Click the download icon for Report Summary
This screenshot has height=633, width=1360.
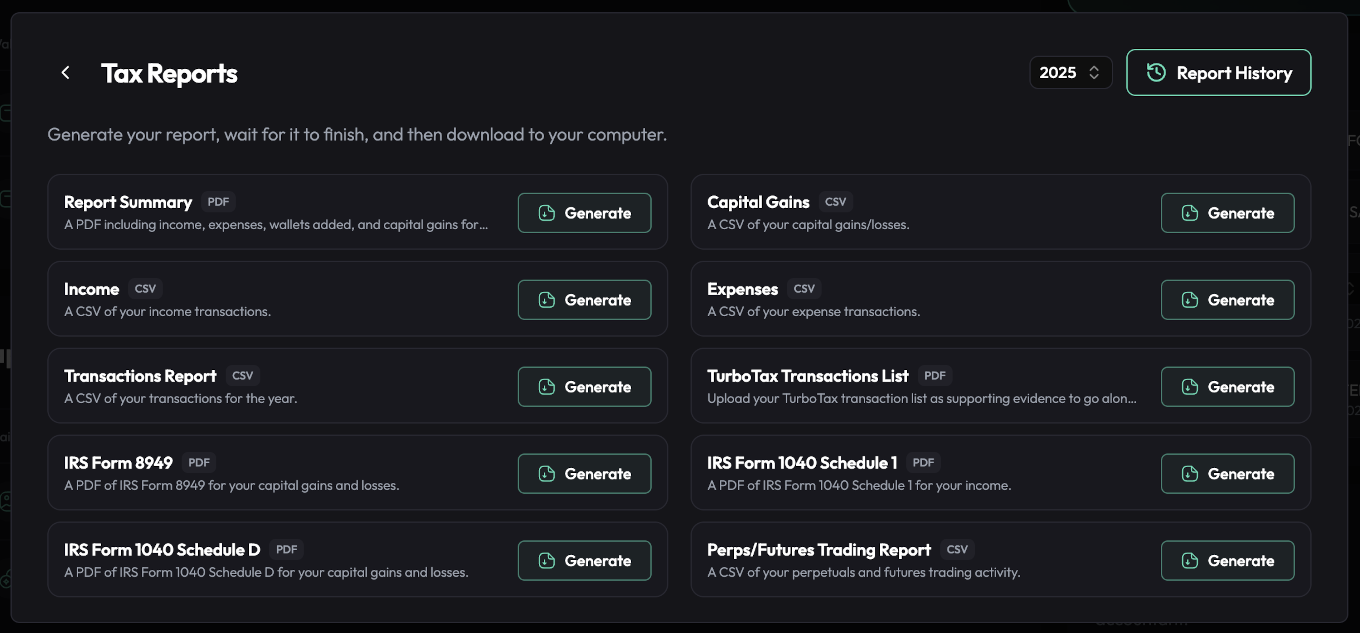[546, 213]
